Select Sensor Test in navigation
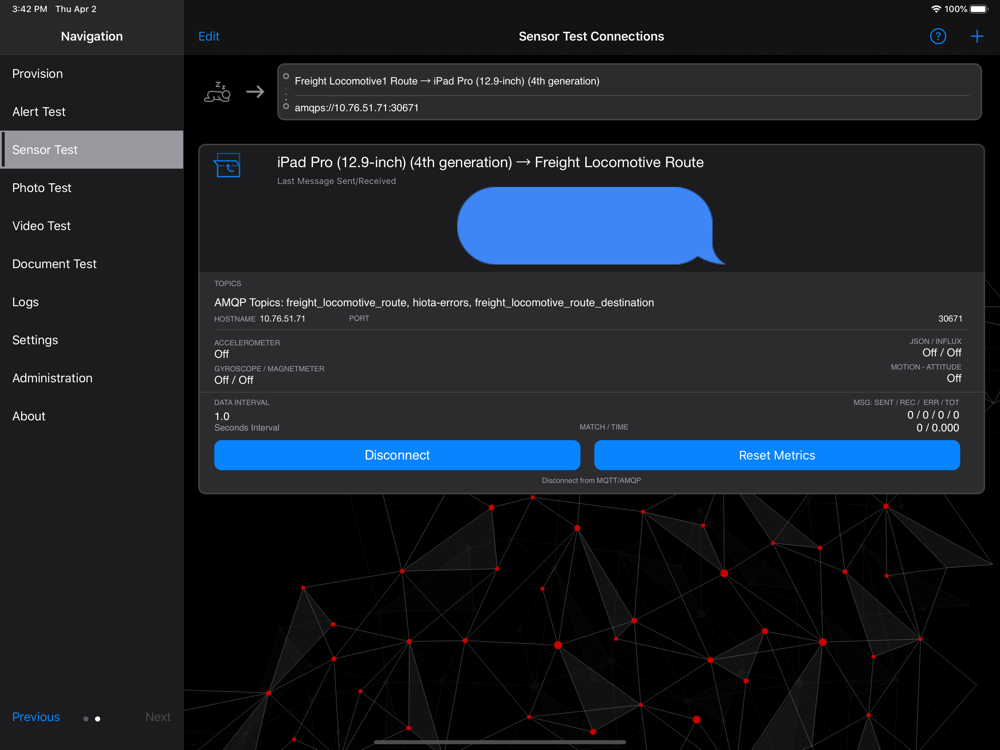This screenshot has height=750, width=1000. [92, 150]
